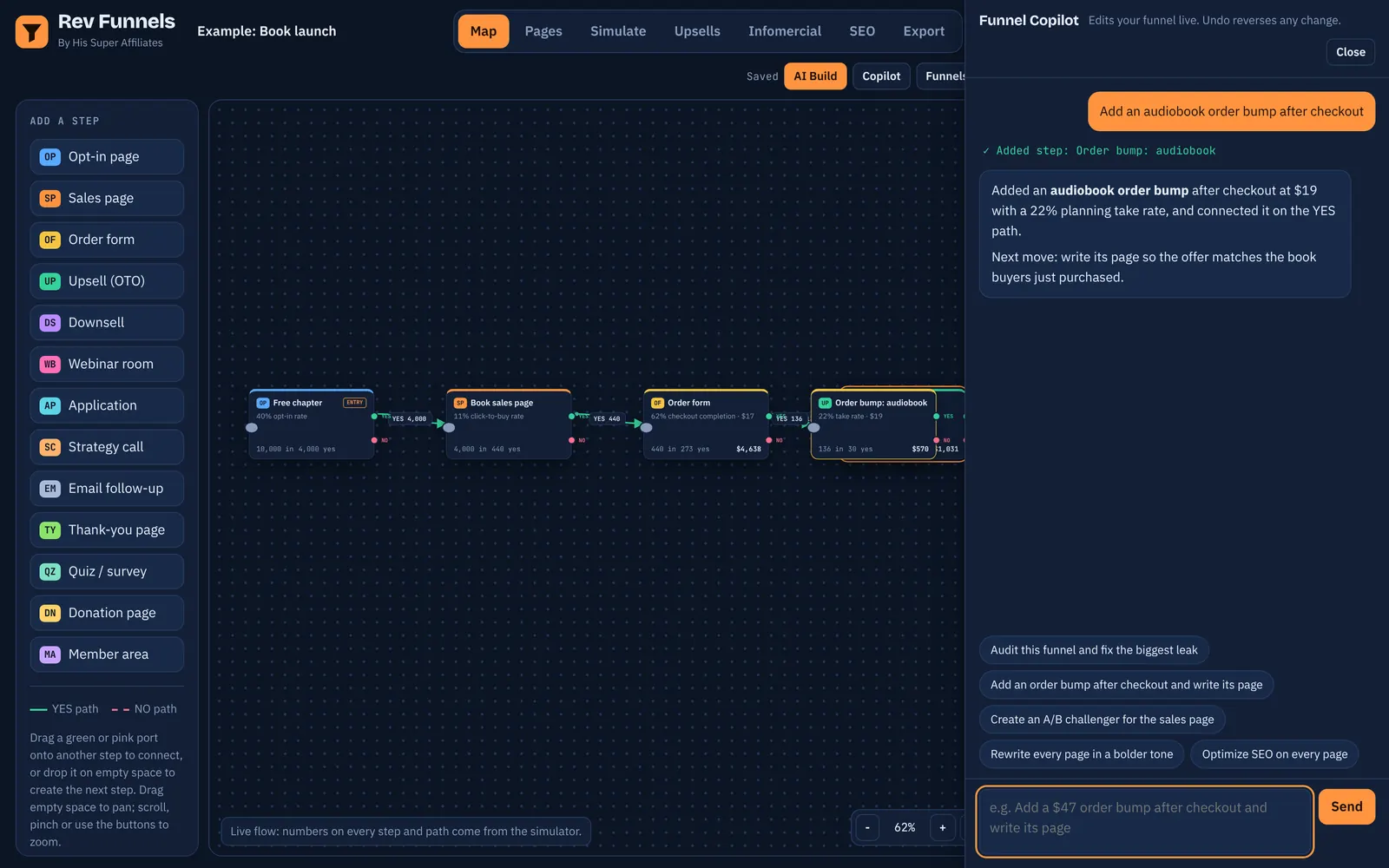Select the Order bump: audiobook node
1389x868 pixels.
tap(873, 424)
